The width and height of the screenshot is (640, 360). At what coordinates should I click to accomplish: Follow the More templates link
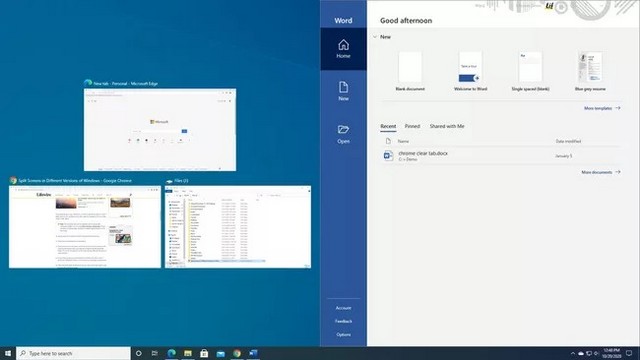[602, 108]
